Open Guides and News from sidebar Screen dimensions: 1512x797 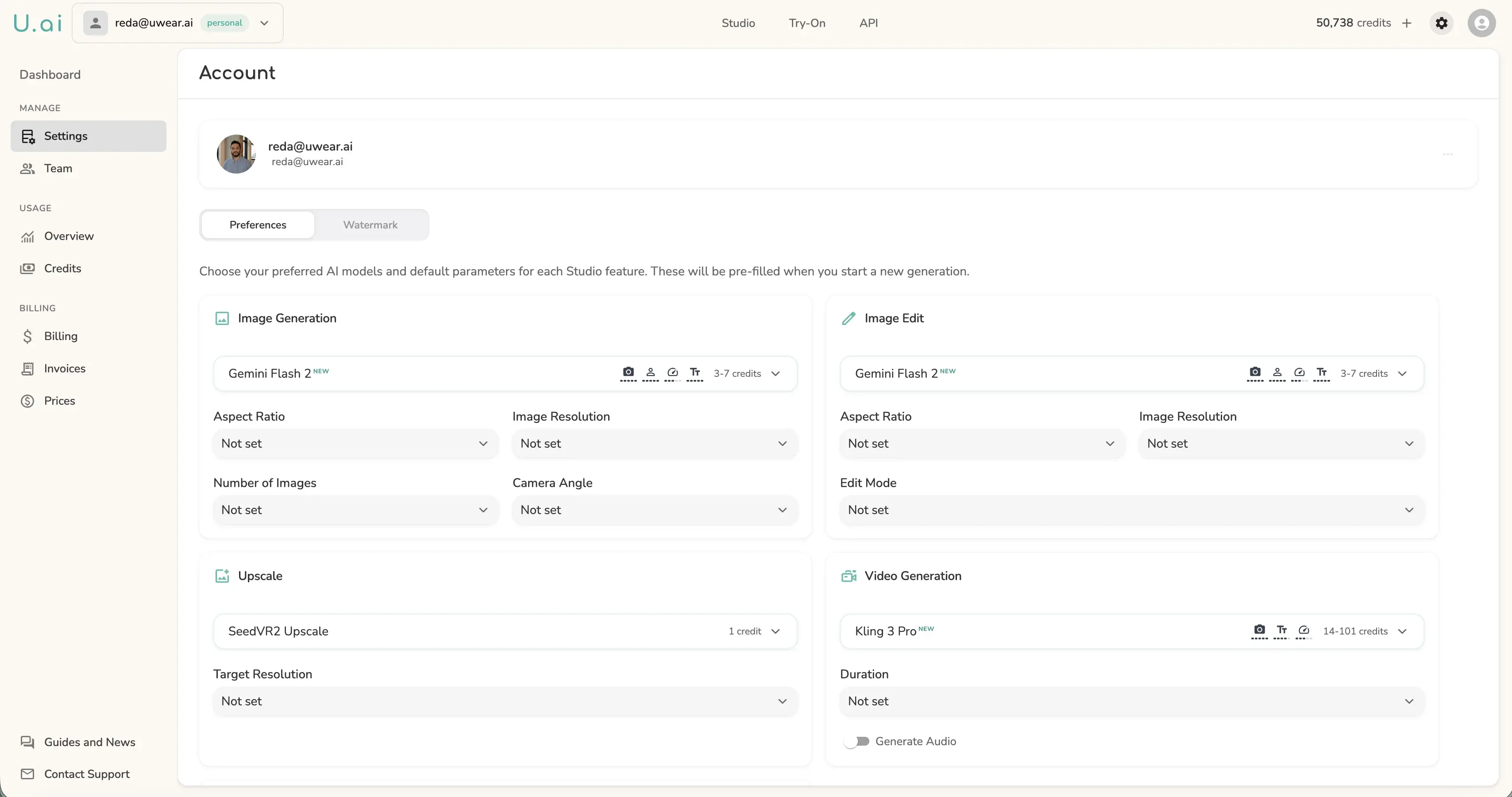pyautogui.click(x=89, y=742)
